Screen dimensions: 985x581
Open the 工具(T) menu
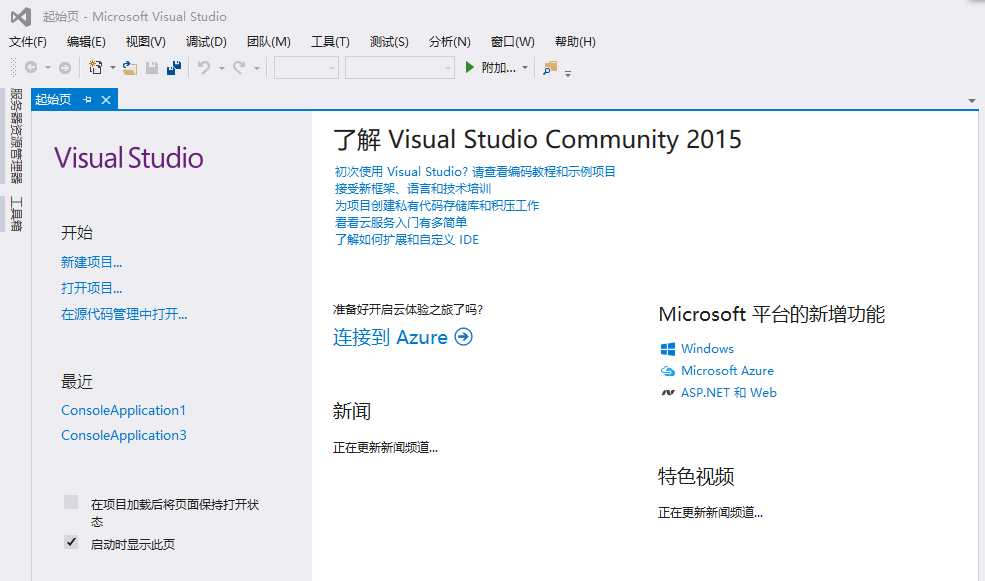click(329, 41)
